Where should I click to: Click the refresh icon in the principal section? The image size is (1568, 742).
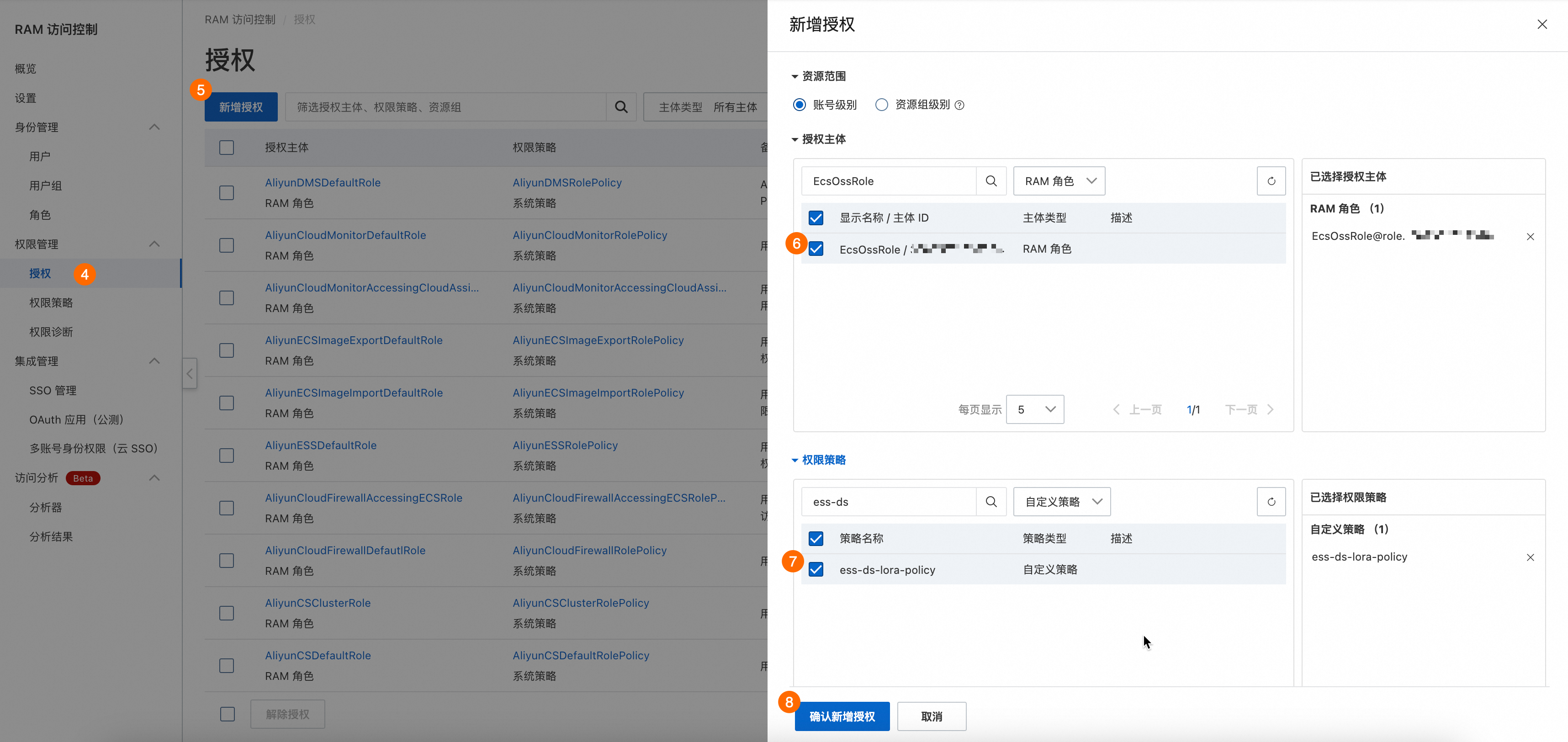tap(1271, 181)
